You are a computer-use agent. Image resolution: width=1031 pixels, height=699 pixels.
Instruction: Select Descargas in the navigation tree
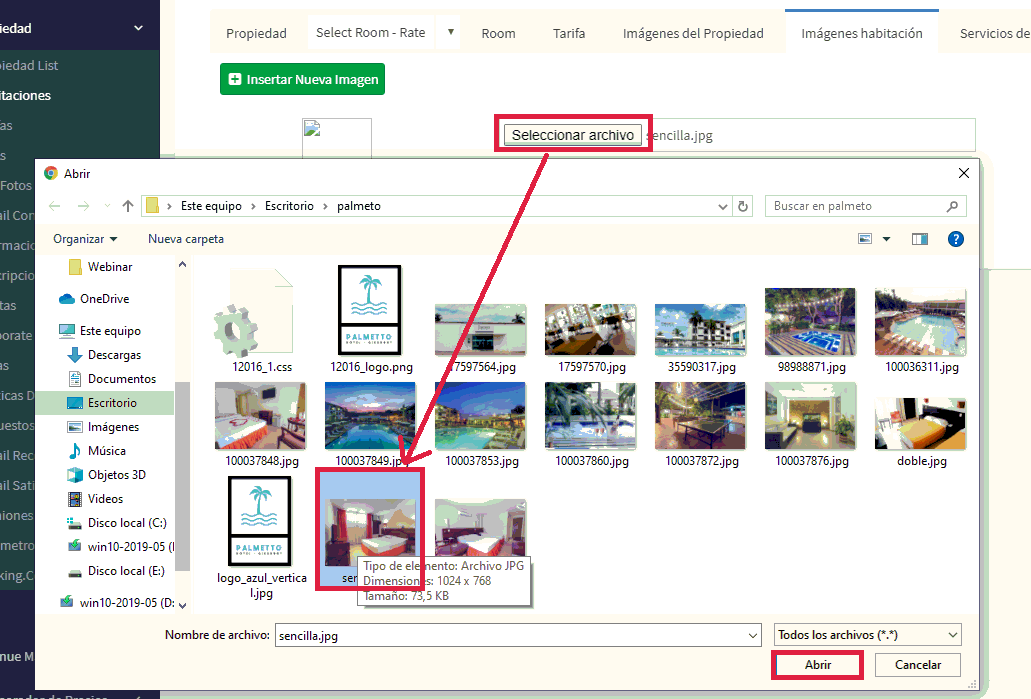pos(114,355)
